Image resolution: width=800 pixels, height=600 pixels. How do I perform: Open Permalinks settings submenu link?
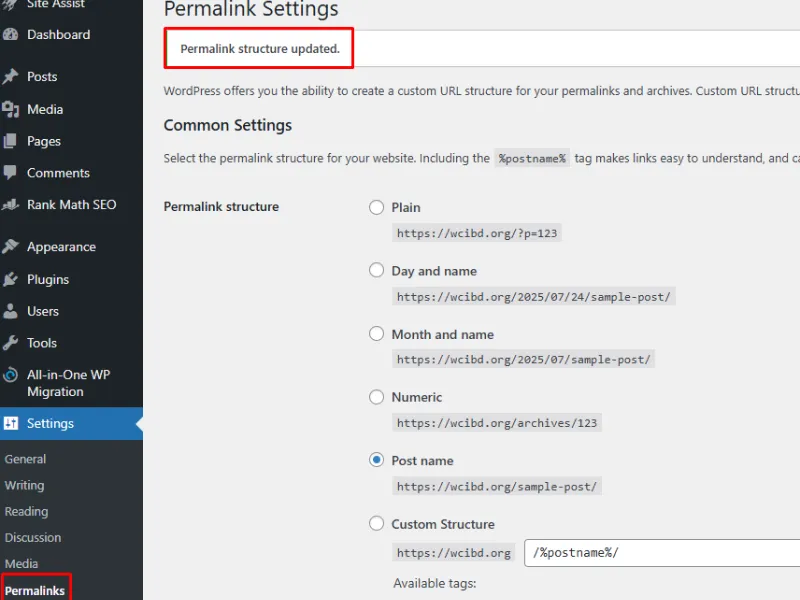pyautogui.click(x=35, y=590)
